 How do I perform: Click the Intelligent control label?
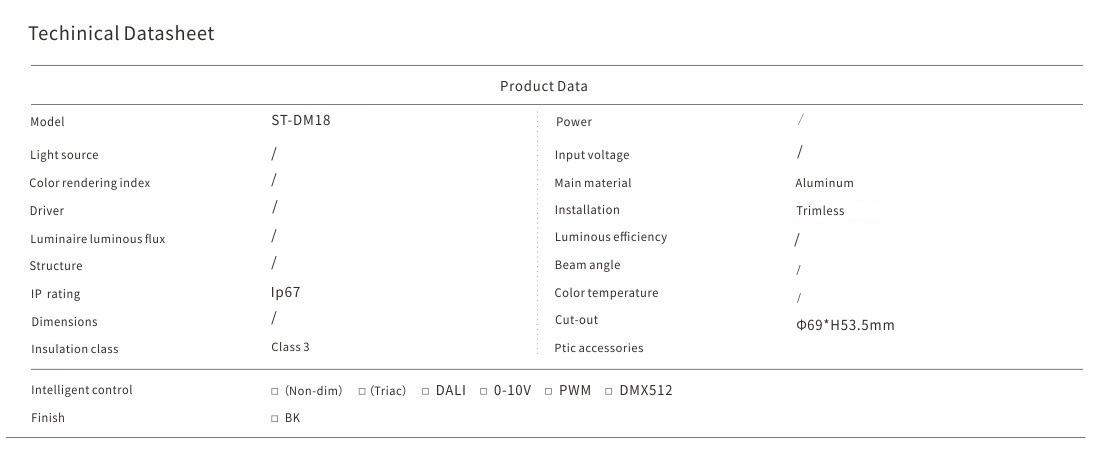tap(82, 390)
